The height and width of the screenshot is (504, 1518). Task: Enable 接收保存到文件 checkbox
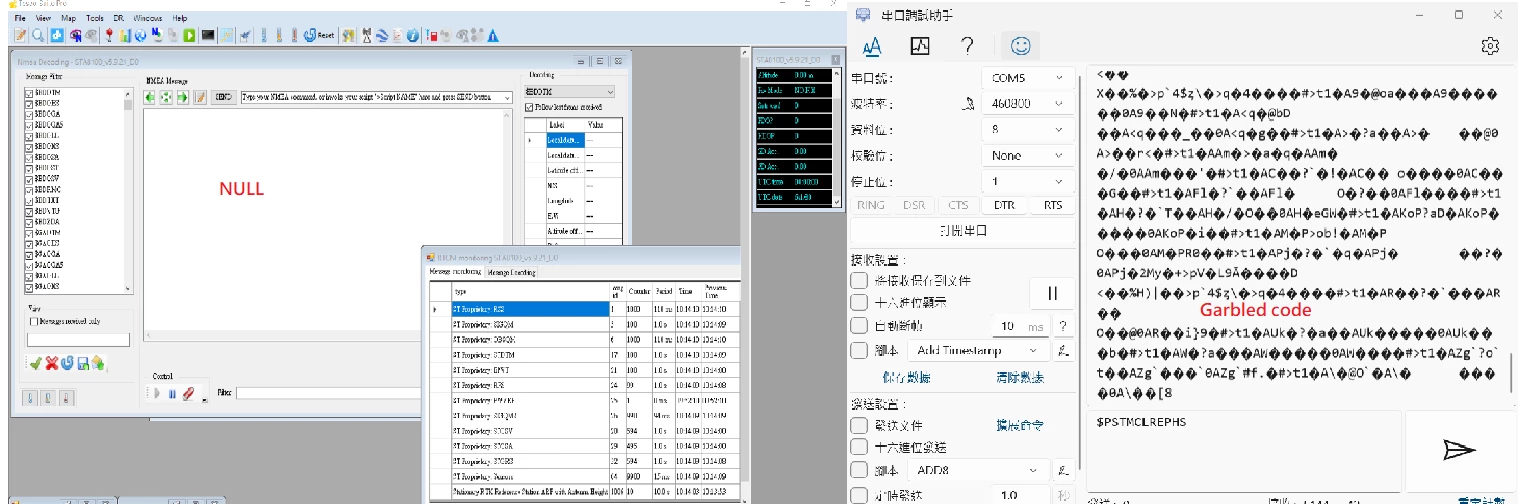858,281
